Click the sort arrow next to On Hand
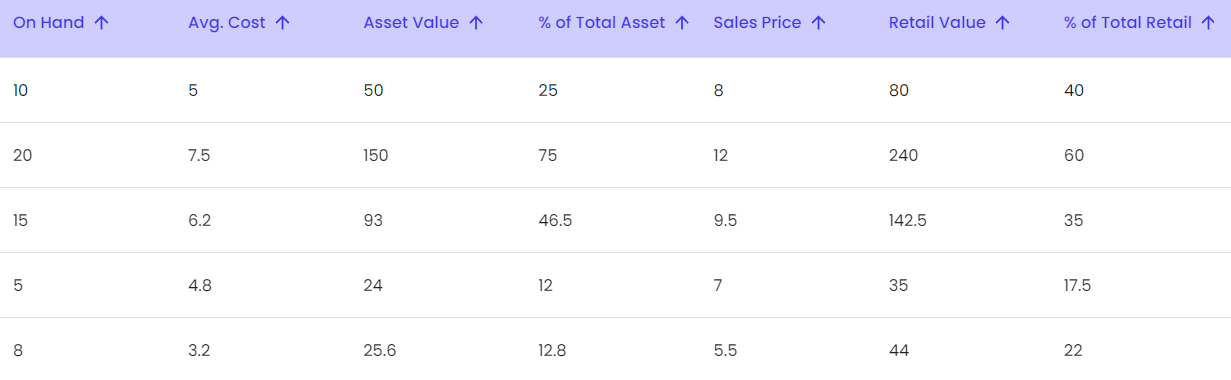 [x=101, y=23]
